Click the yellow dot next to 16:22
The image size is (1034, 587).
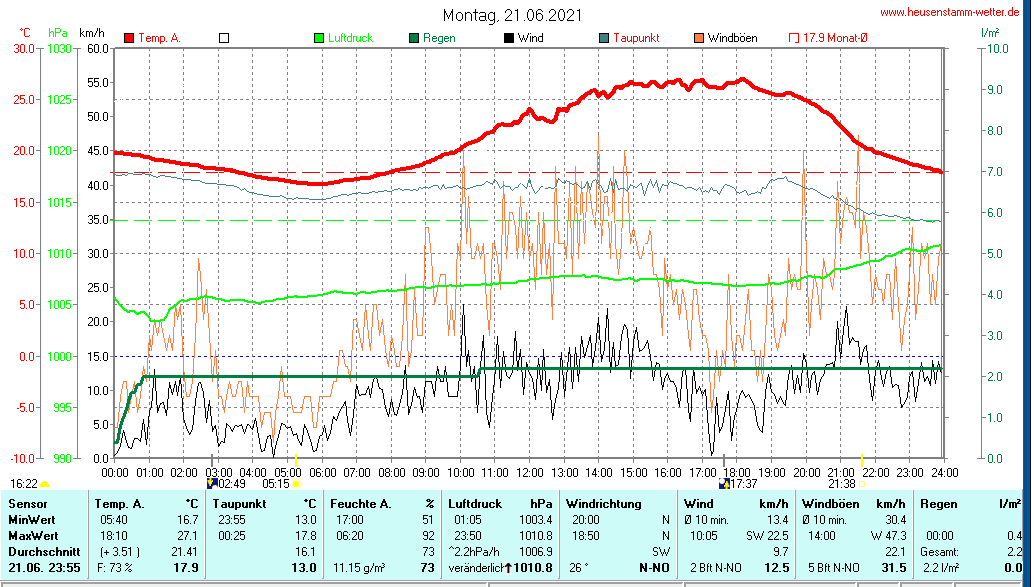44,484
